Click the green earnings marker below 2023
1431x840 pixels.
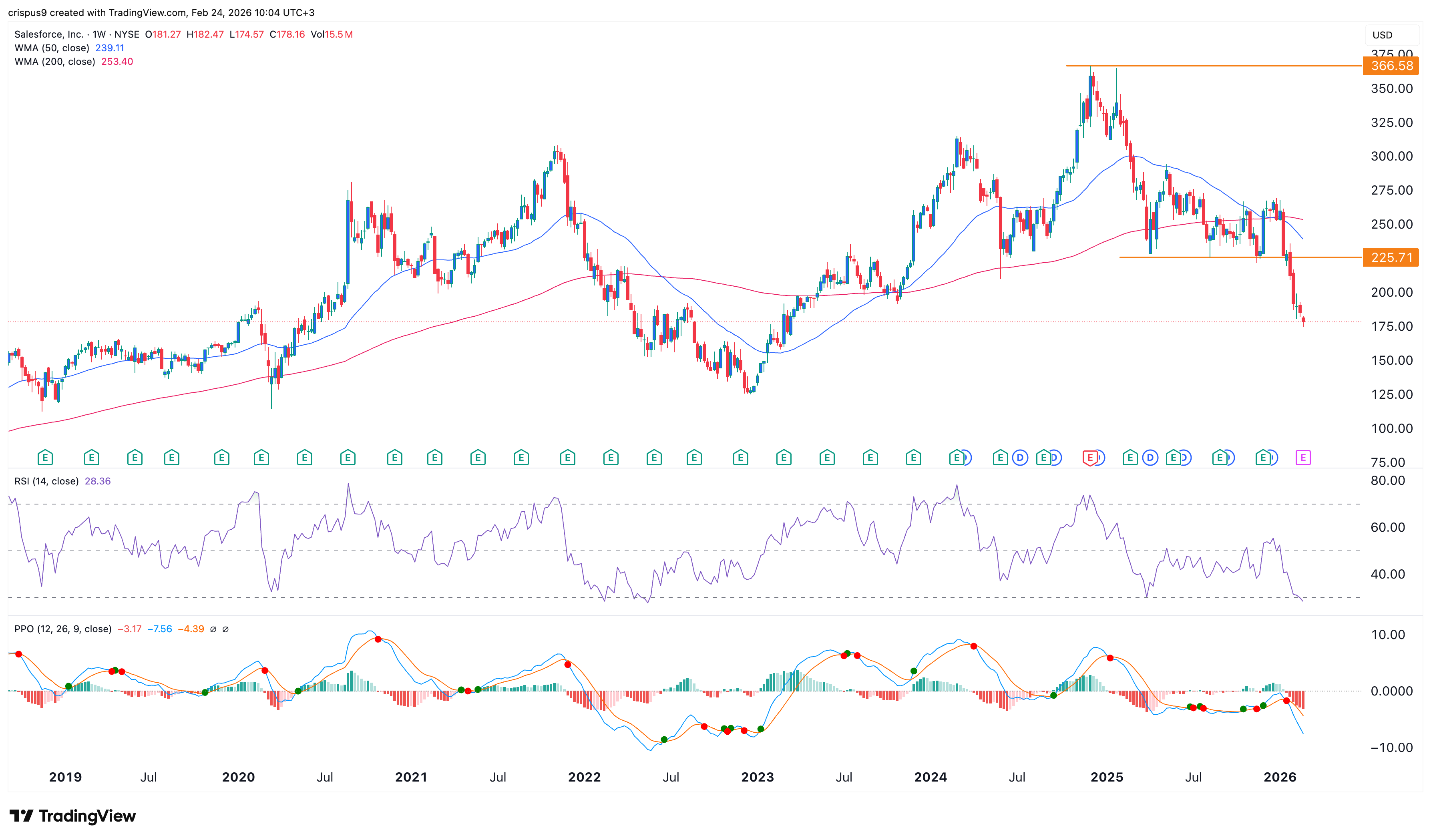740,458
